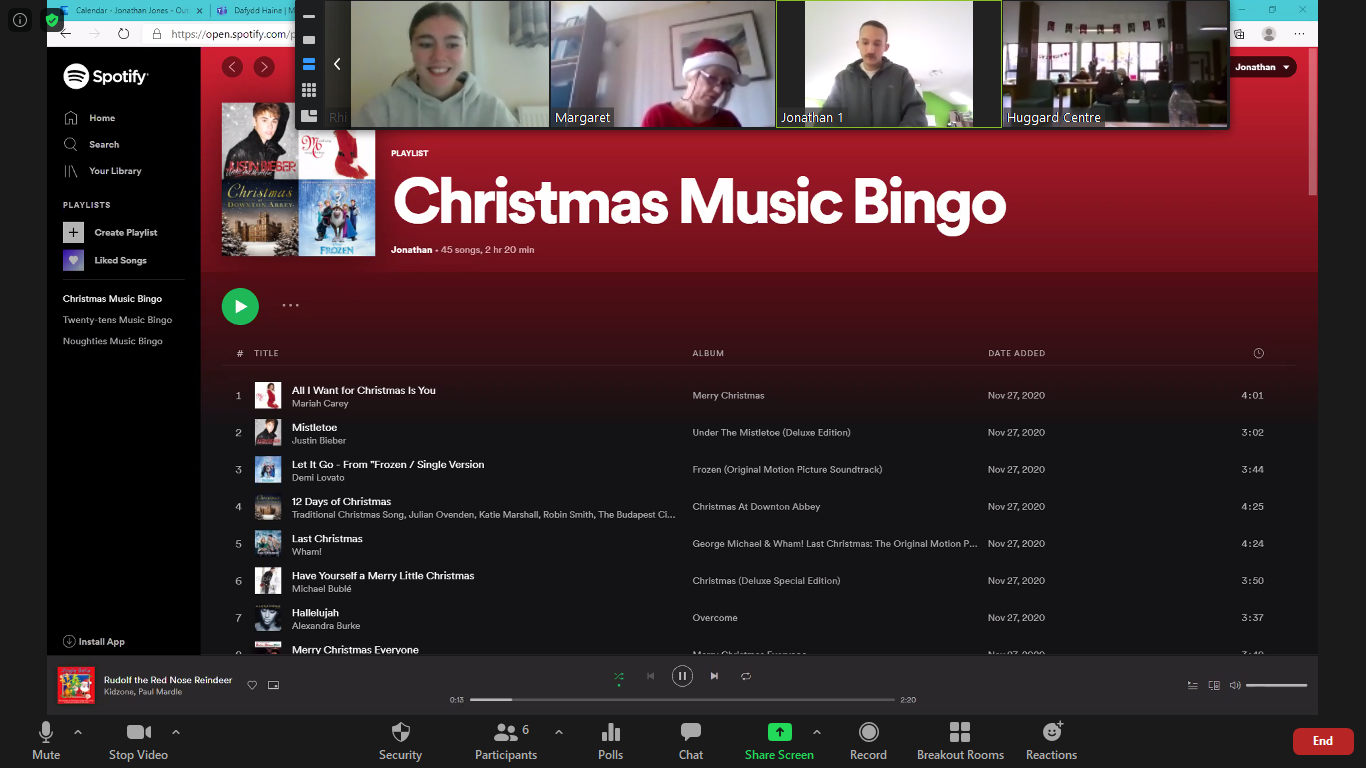Open Liked Songs heart icon
The image size is (1366, 768).
[x=74, y=260]
